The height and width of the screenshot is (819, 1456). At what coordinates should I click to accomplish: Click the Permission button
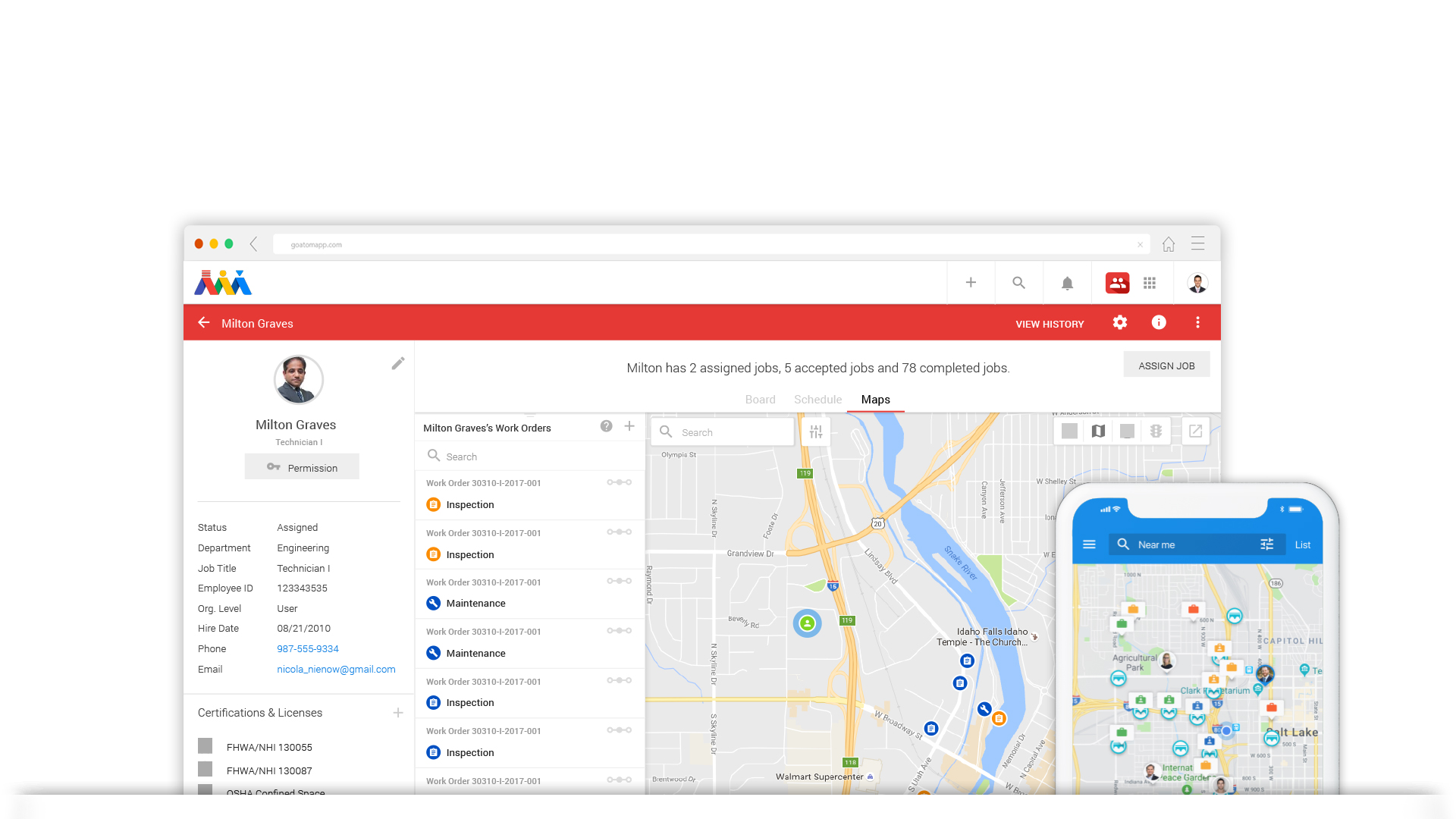click(x=302, y=467)
